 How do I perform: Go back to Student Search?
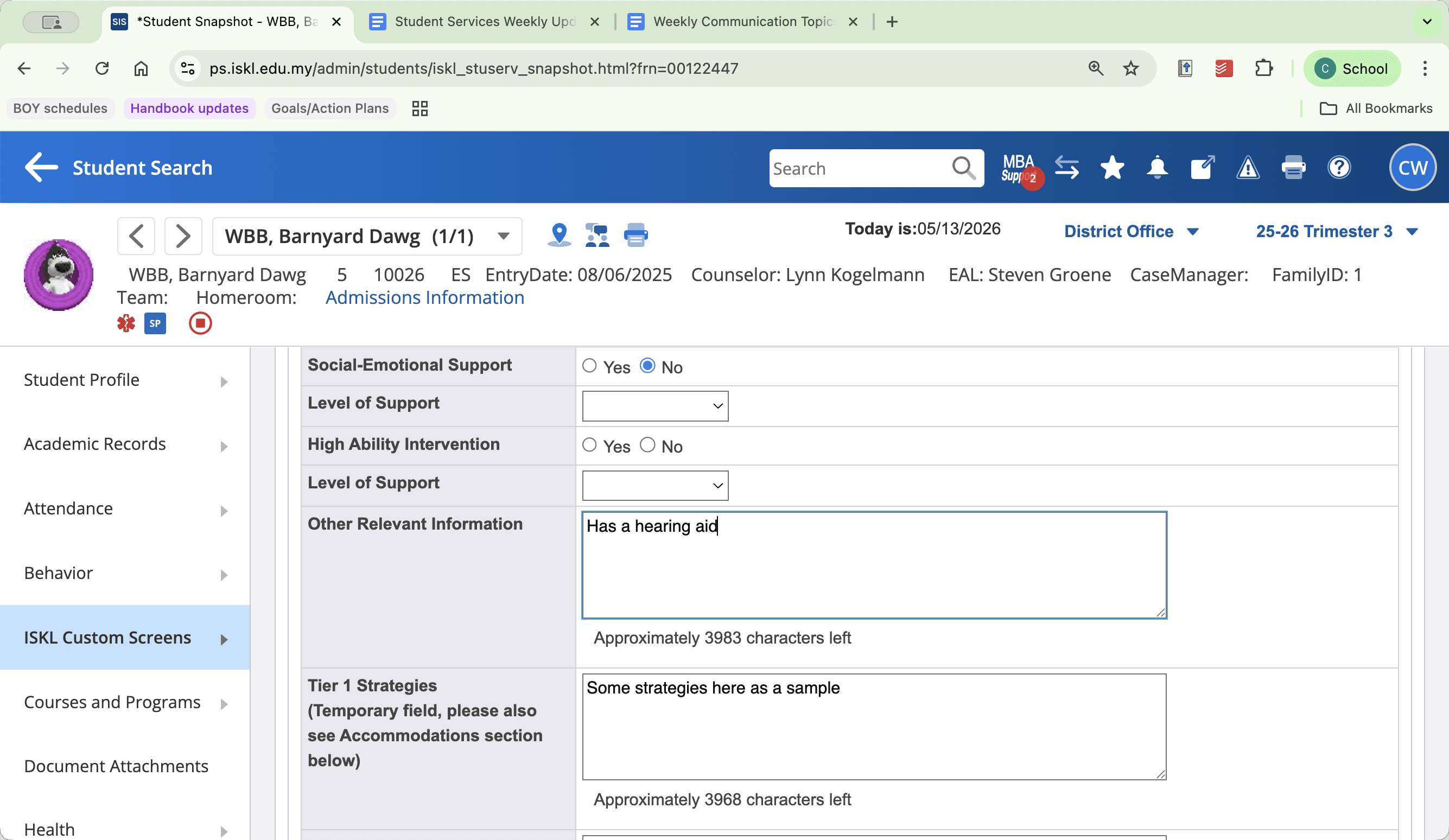[118, 167]
